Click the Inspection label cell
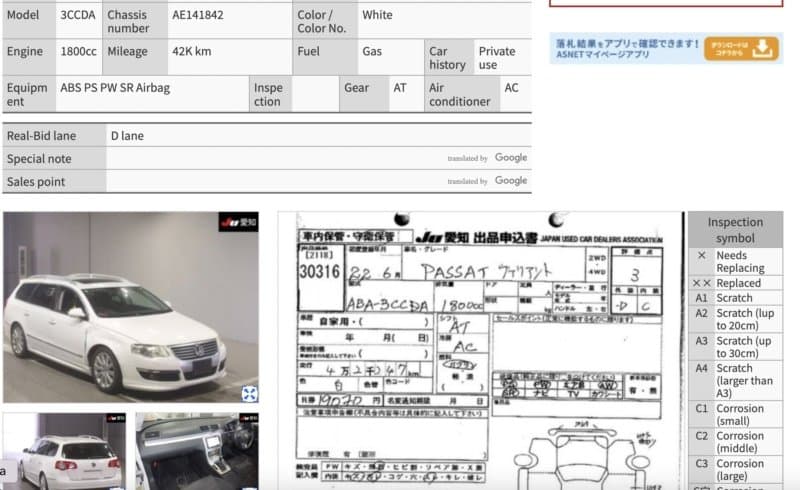Screen dimensions: 800x490 (268, 94)
